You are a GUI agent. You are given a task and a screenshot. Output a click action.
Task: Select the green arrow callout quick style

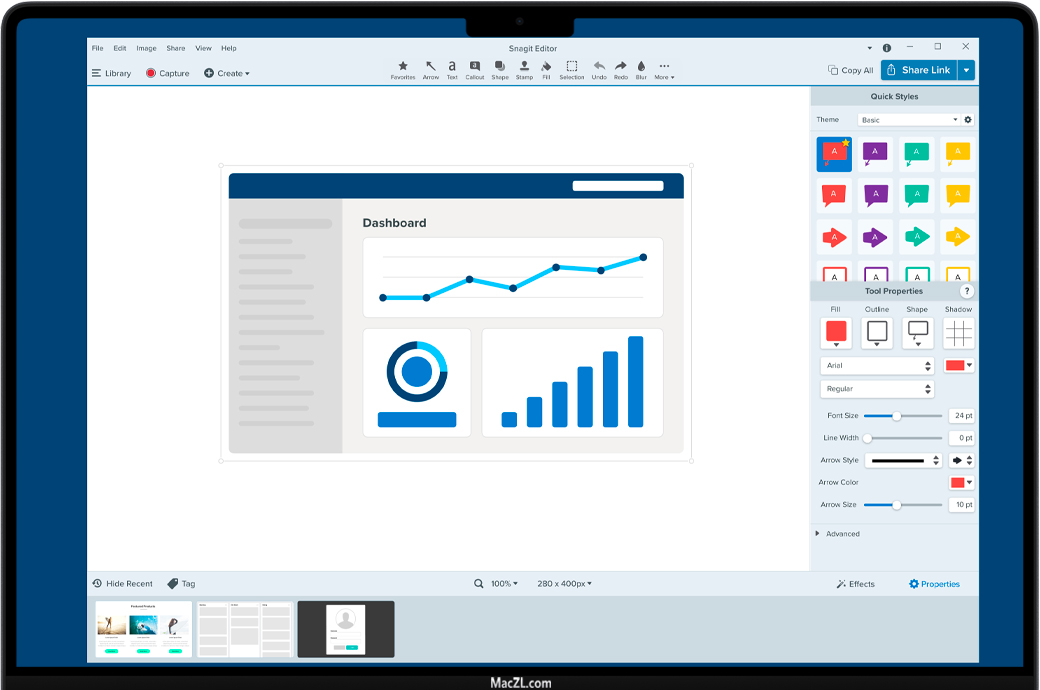[x=917, y=237]
